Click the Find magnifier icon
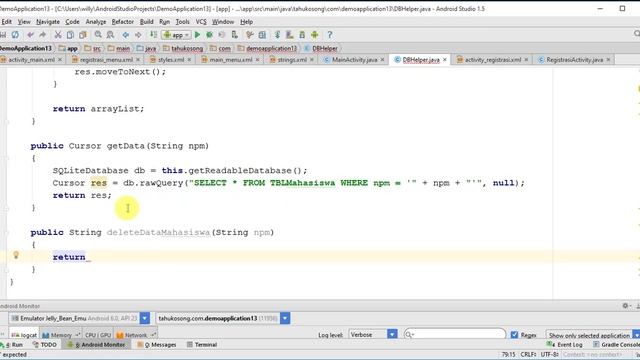Screen dimensions: 640x360 pos(98,35)
